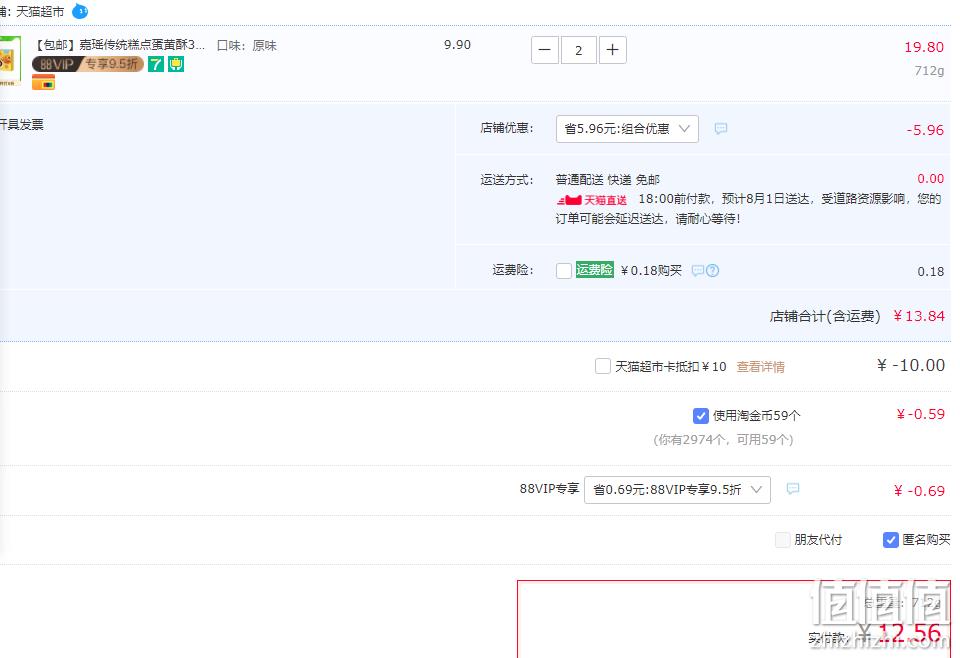
Task: Click the ¥-0.59 coin deduction amount
Action: tap(920, 414)
